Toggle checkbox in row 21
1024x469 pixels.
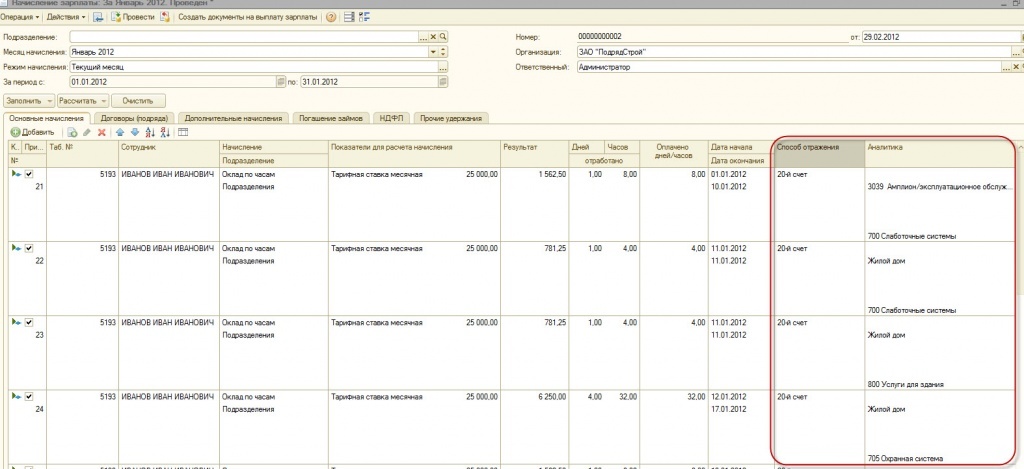29,174
